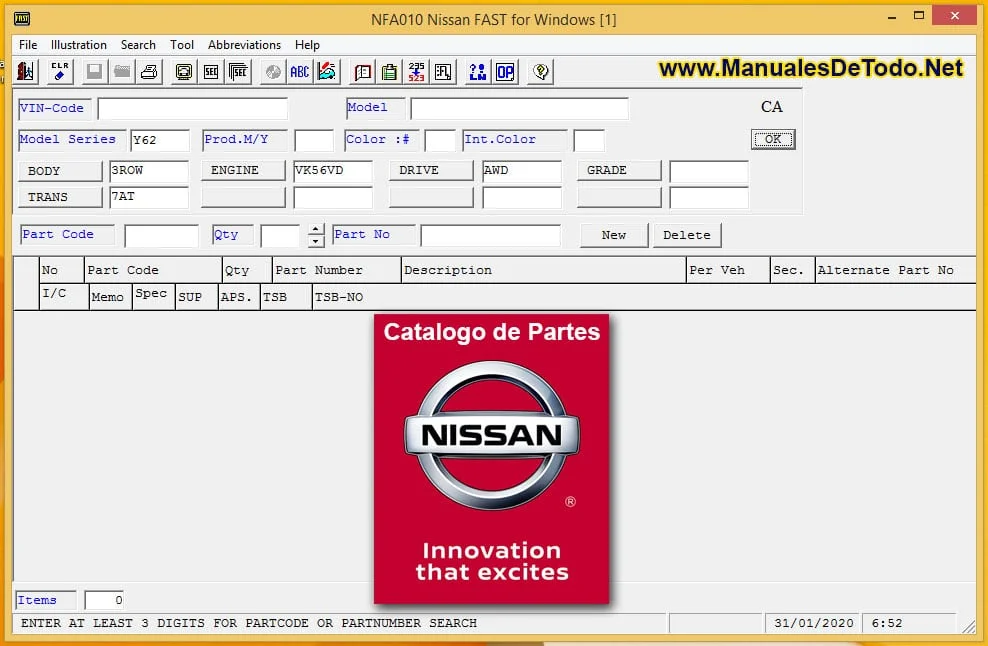Click the BODY value field 3ROW
This screenshot has height=646, width=988.
point(149,171)
